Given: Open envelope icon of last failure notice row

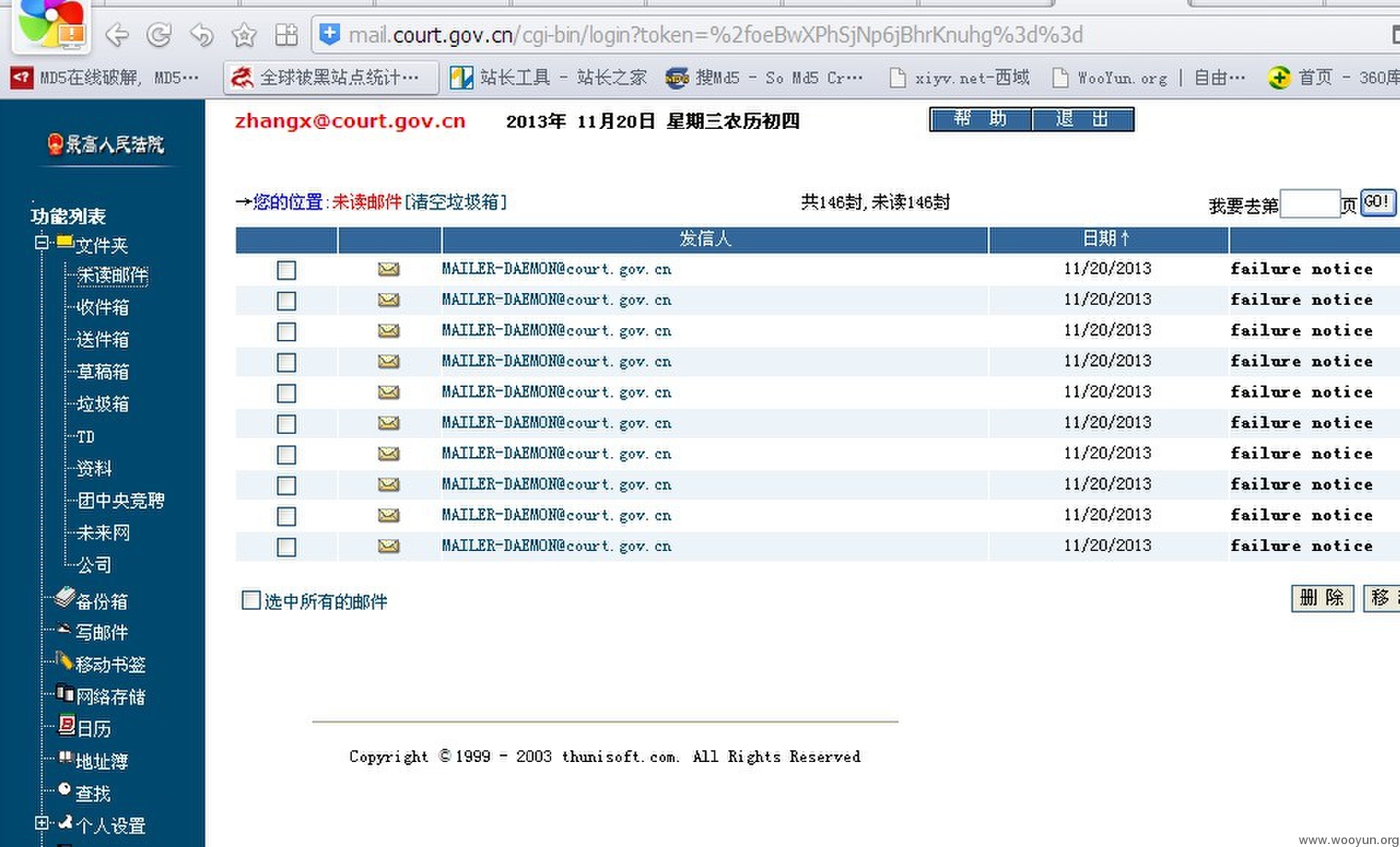Looking at the screenshot, I should point(388,546).
